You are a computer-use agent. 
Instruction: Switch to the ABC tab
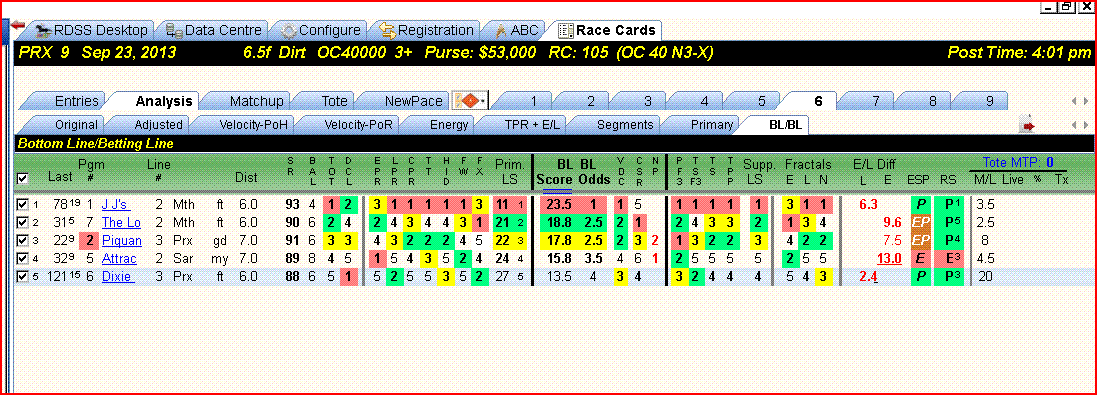click(517, 30)
